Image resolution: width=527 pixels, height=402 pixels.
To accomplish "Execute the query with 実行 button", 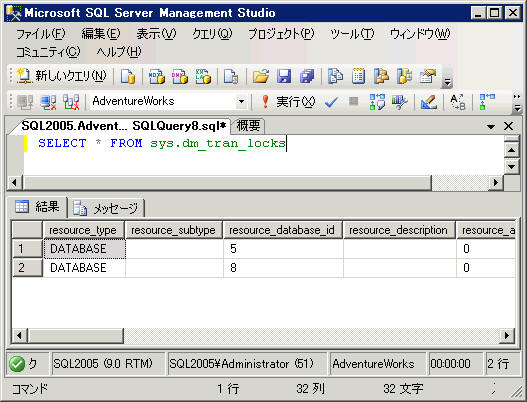I will point(288,102).
